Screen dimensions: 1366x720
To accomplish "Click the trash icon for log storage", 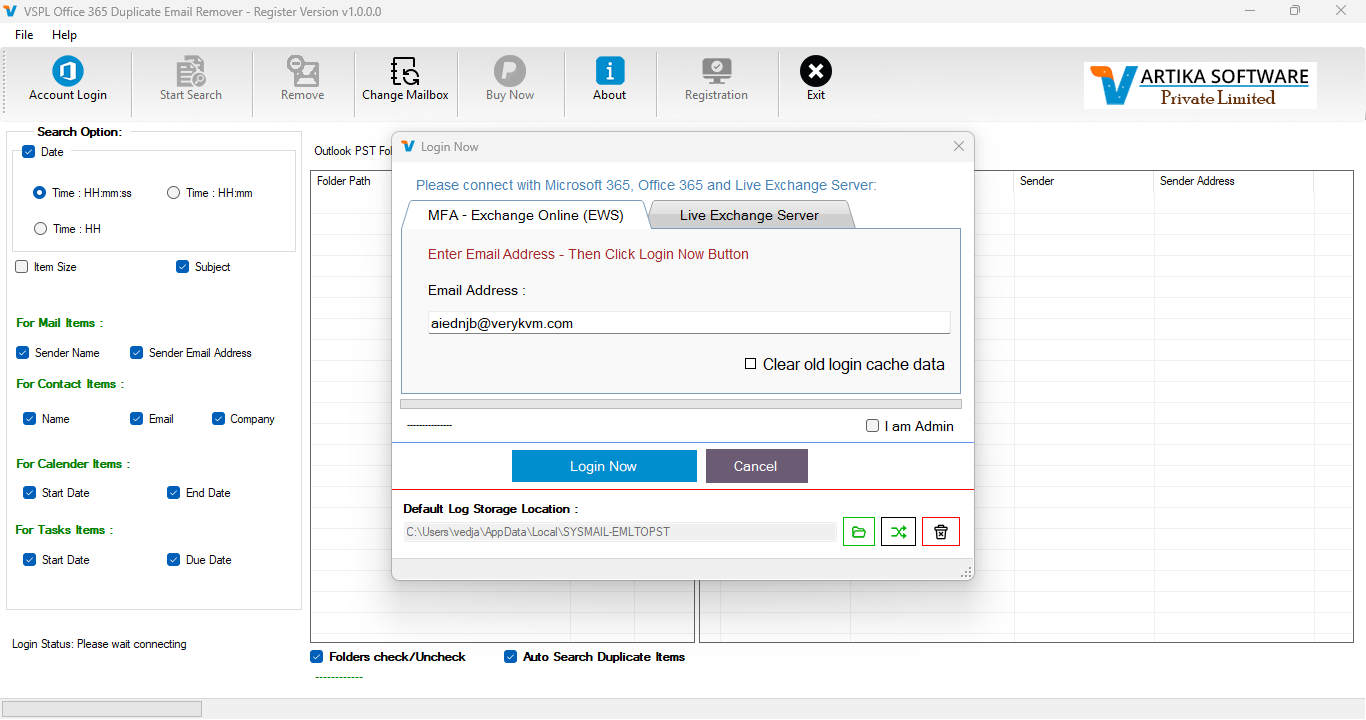I will 941,532.
